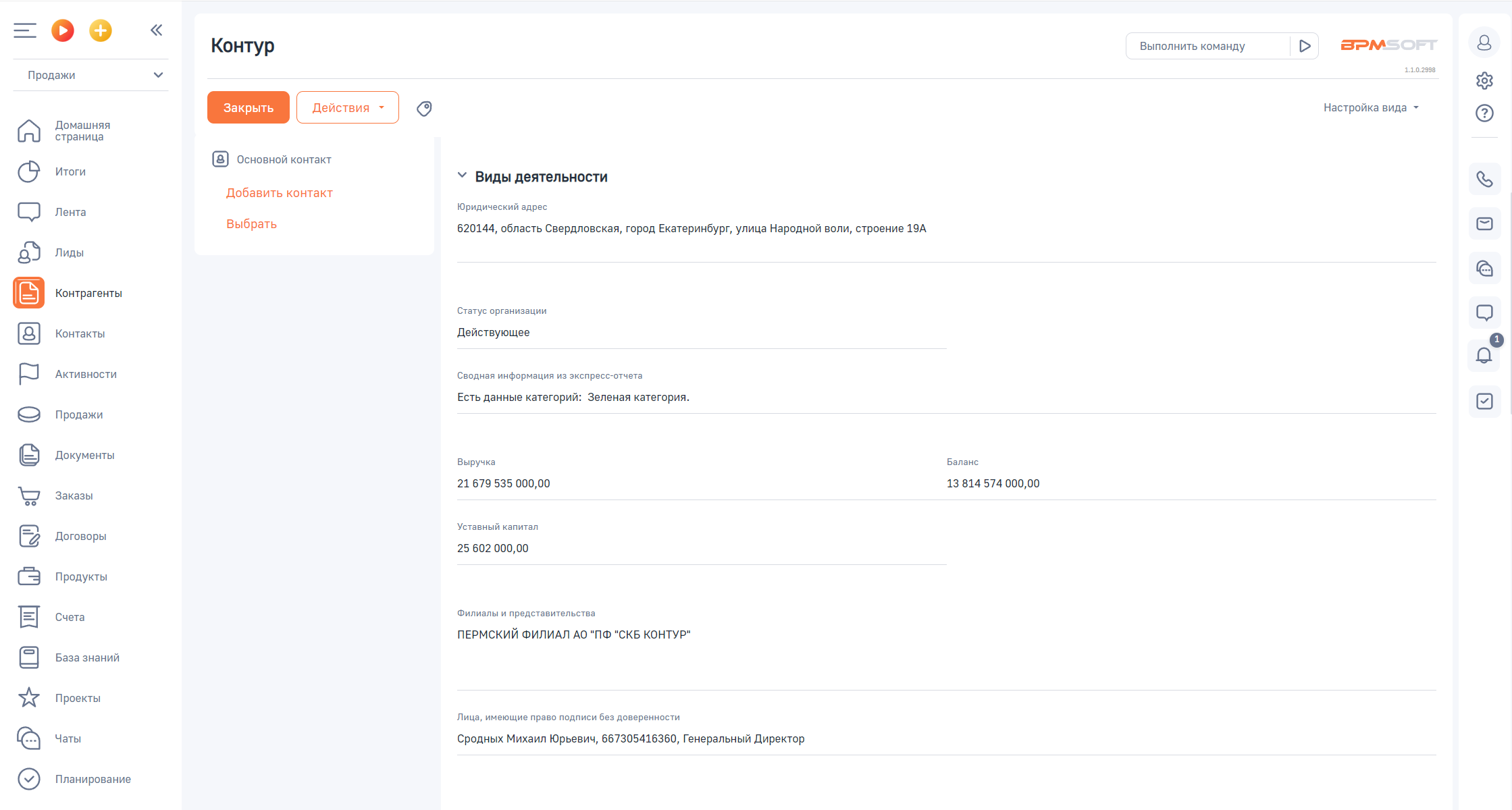The image size is (1512, 810).
Task: Click the Заказы cart icon
Action: click(29, 496)
